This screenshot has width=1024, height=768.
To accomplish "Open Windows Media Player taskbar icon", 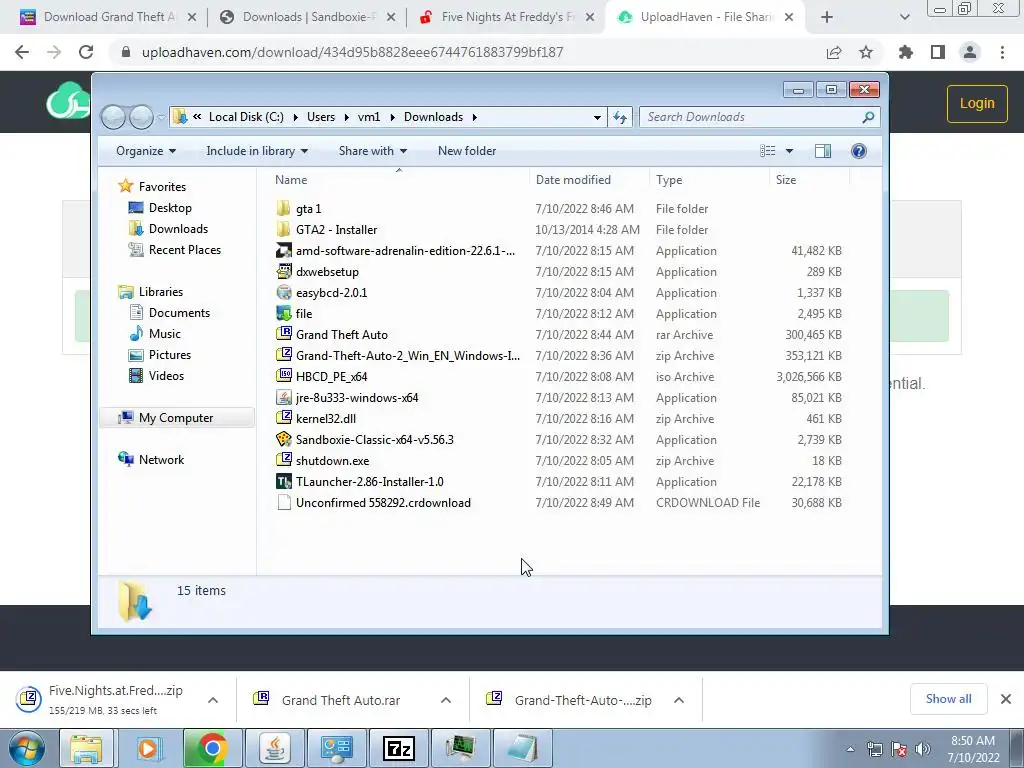I will pos(149,748).
